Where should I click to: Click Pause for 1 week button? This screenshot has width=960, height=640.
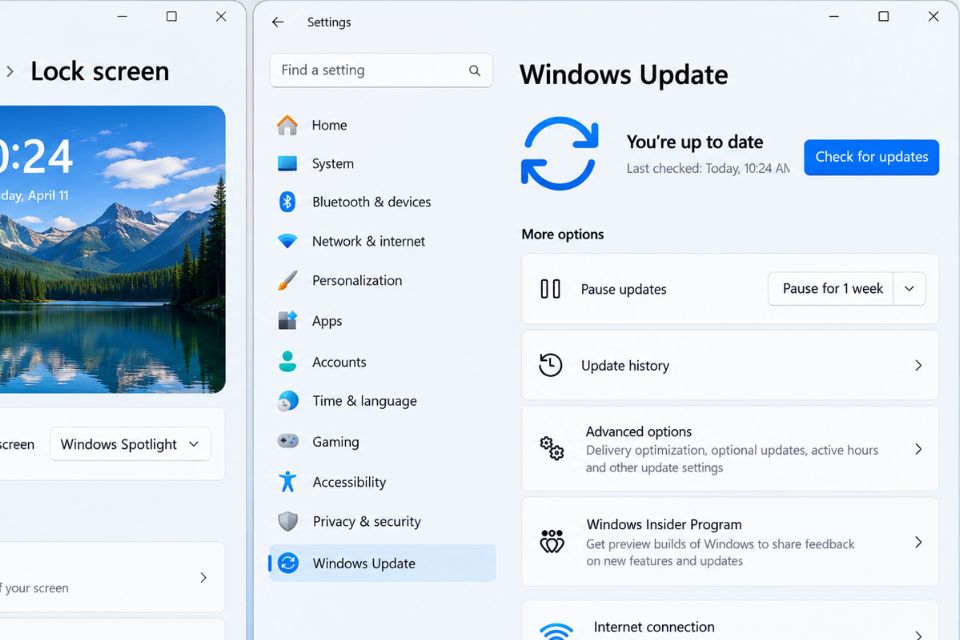(x=831, y=288)
